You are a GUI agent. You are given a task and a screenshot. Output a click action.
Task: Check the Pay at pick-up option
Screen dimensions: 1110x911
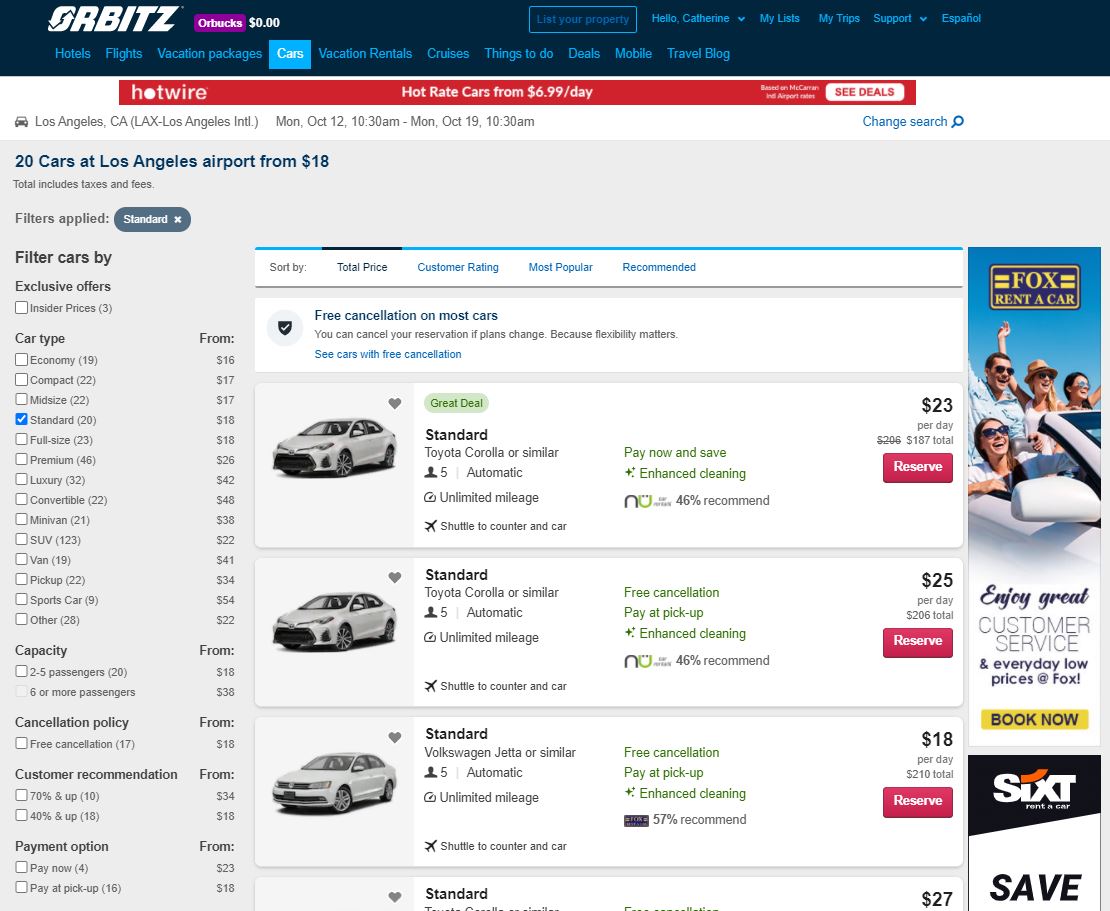(21, 887)
